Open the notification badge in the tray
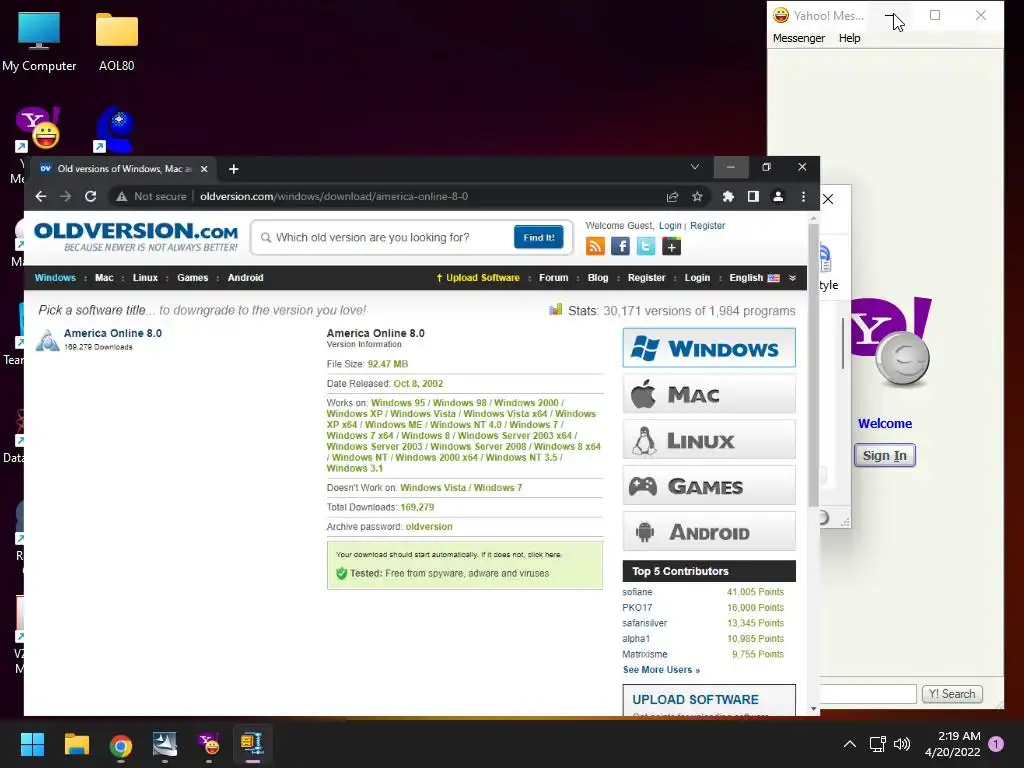 [x=996, y=744]
